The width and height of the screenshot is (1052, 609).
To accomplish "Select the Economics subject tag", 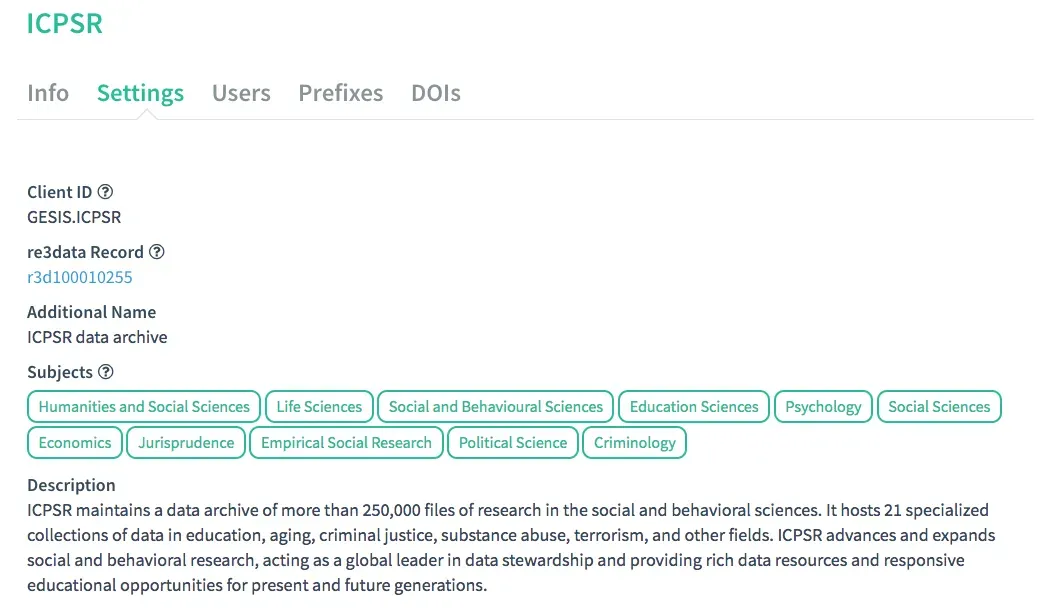I will 75,443.
